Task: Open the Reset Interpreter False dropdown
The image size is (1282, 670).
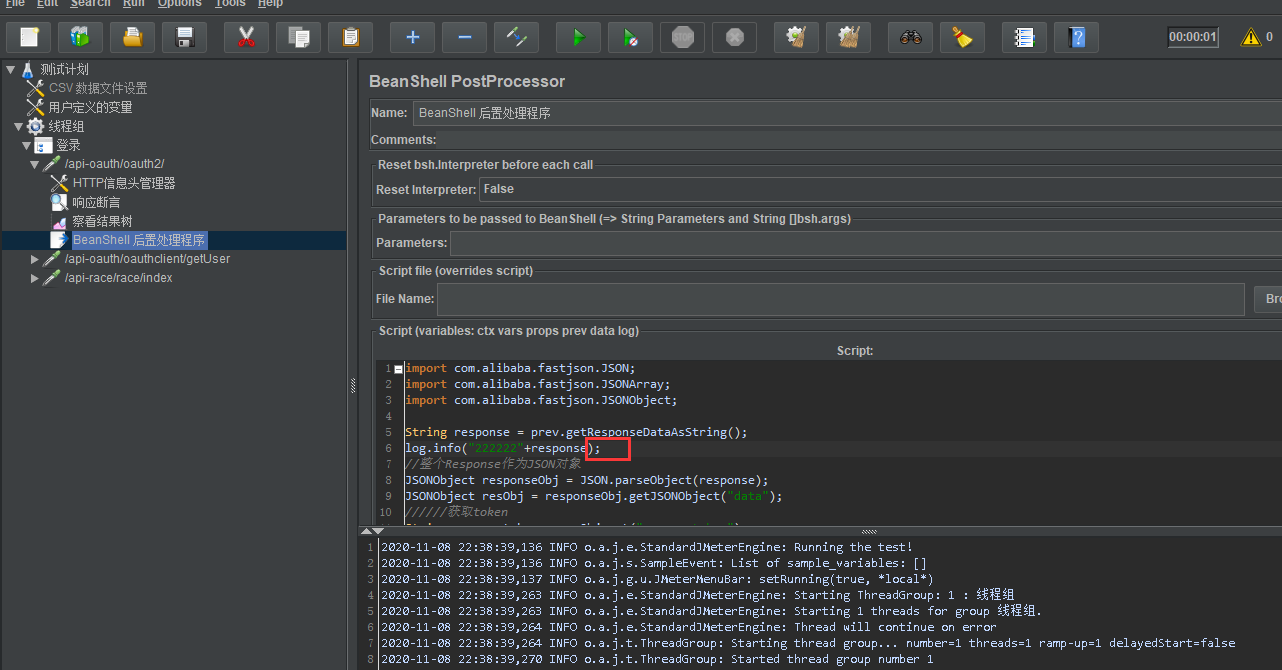Action: click(x=880, y=189)
